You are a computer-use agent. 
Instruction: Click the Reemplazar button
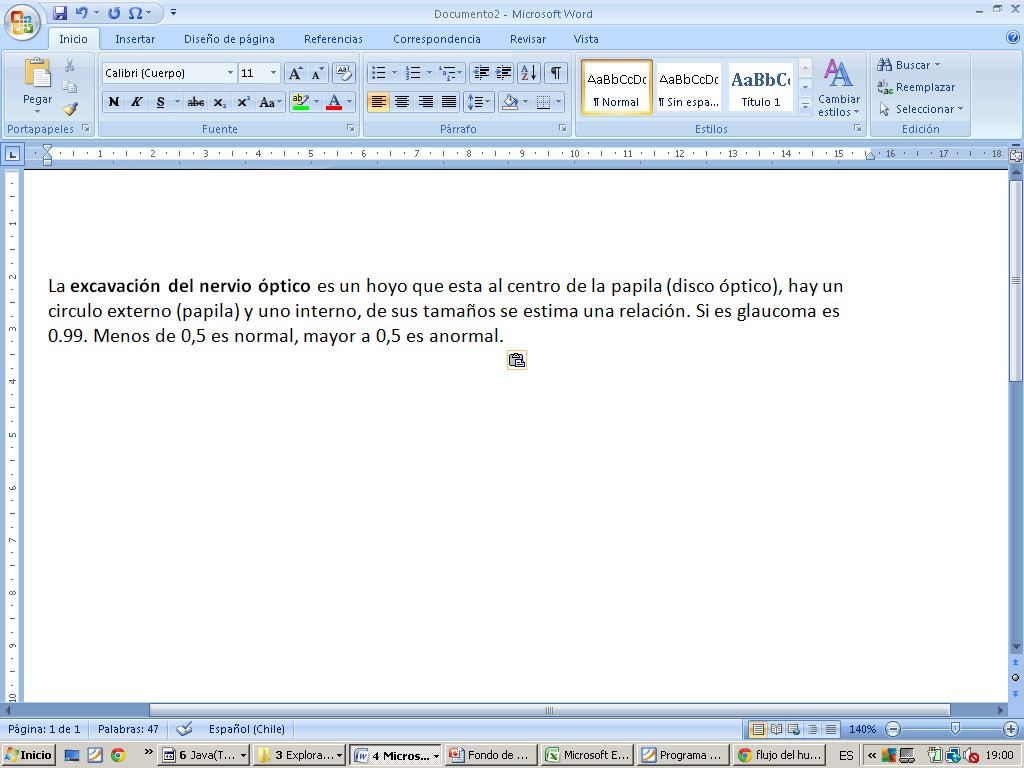[x=917, y=87]
